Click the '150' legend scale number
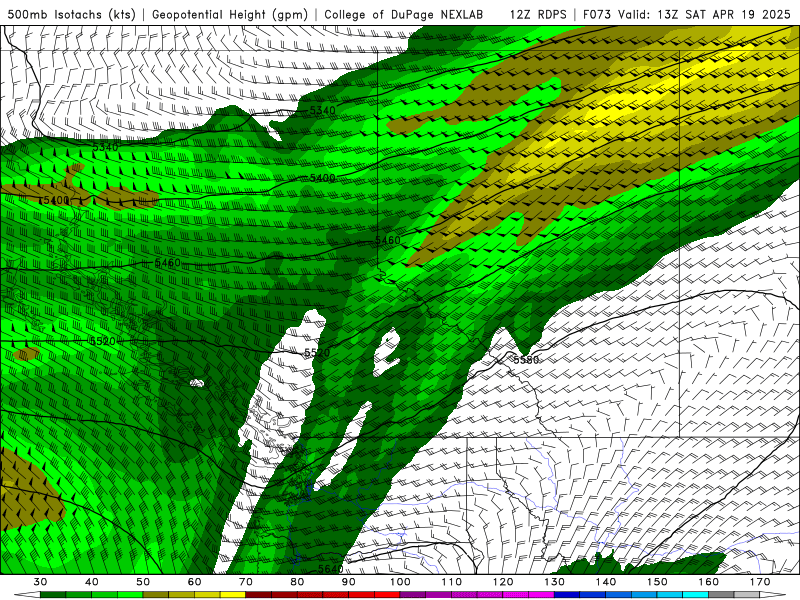800x600 pixels. tap(657, 582)
